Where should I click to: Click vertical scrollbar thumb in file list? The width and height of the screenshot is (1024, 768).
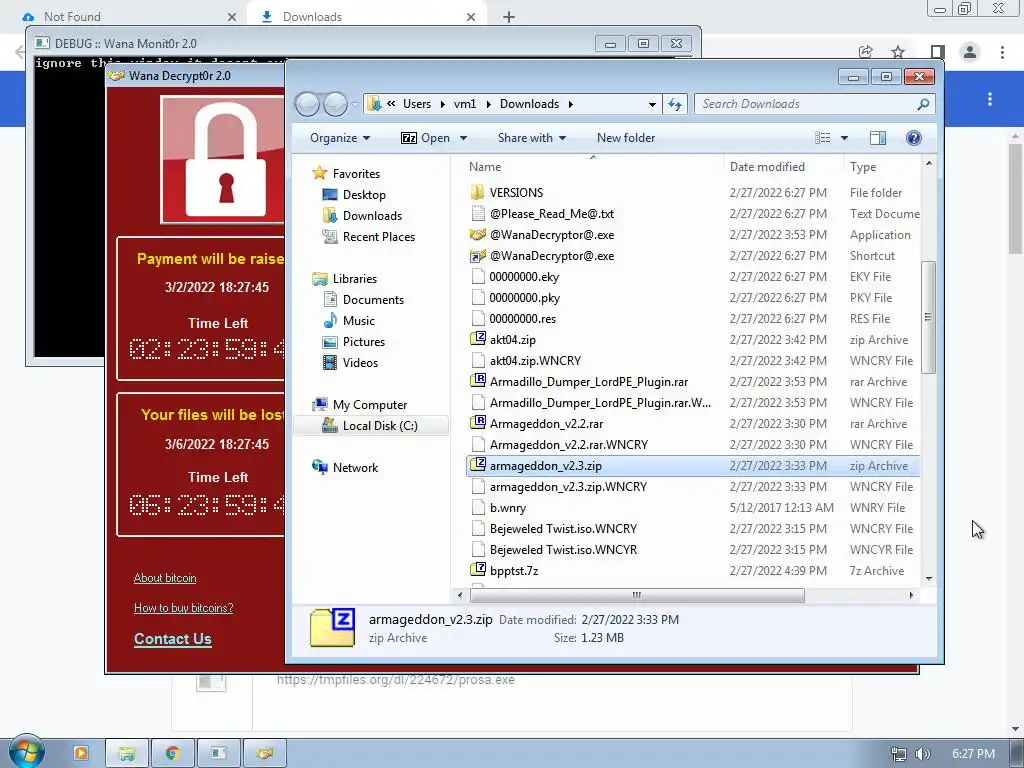click(928, 317)
